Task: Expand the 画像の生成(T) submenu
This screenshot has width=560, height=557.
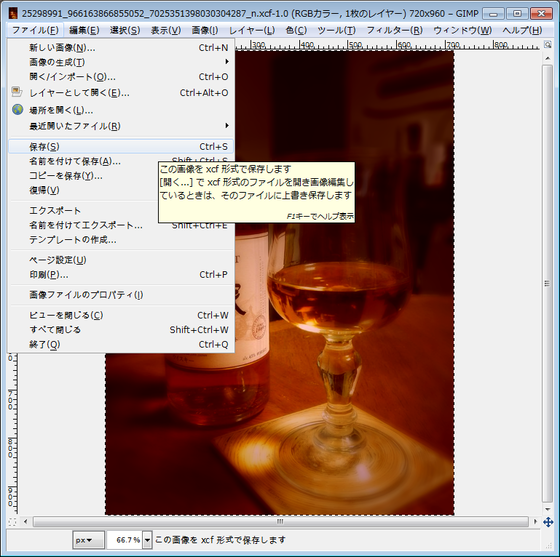Action: point(121,62)
